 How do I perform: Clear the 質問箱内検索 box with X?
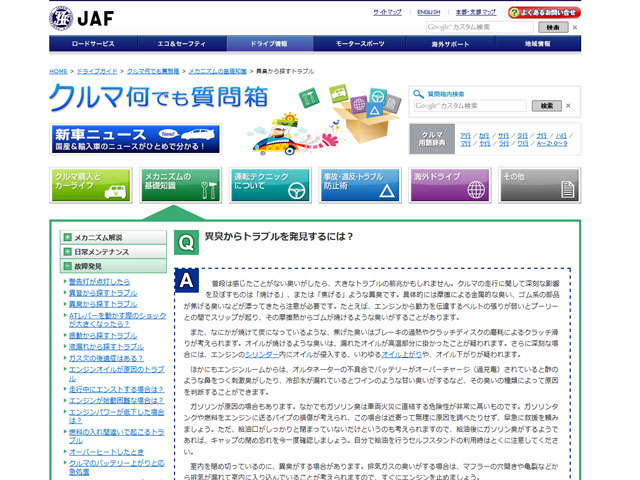(x=568, y=105)
